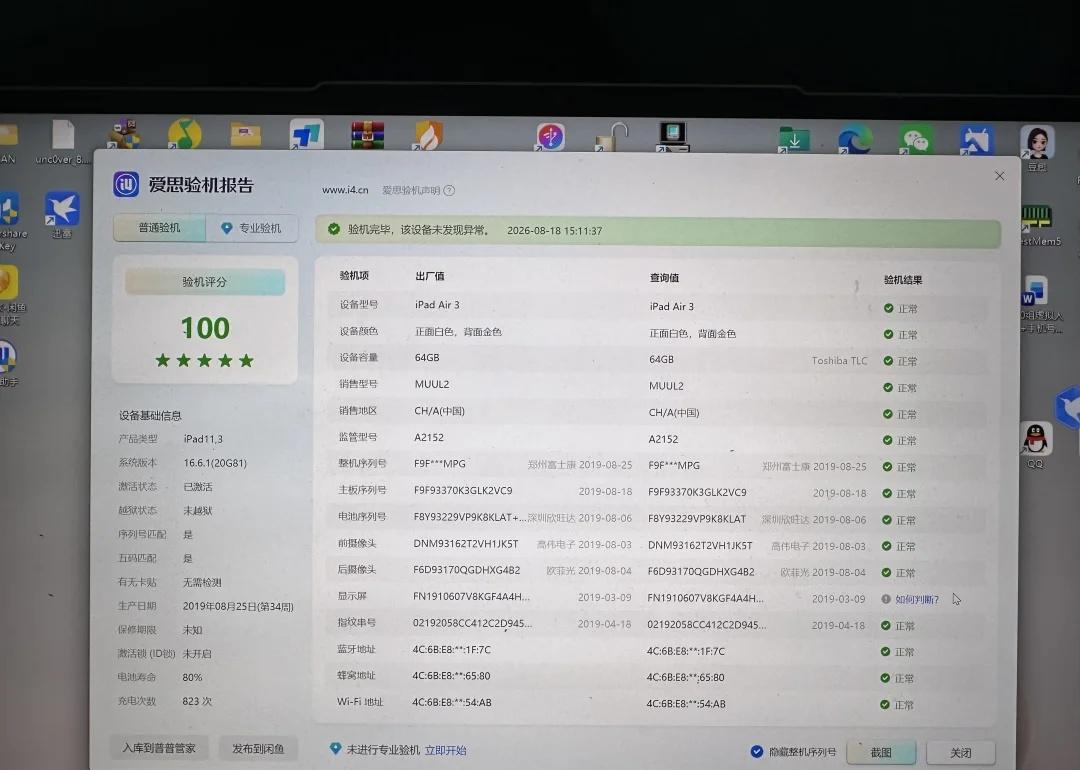The image size is (1080, 770).
Task: Click factory value MUUL2 in 销售型号 row
Action: pyautogui.click(x=432, y=384)
